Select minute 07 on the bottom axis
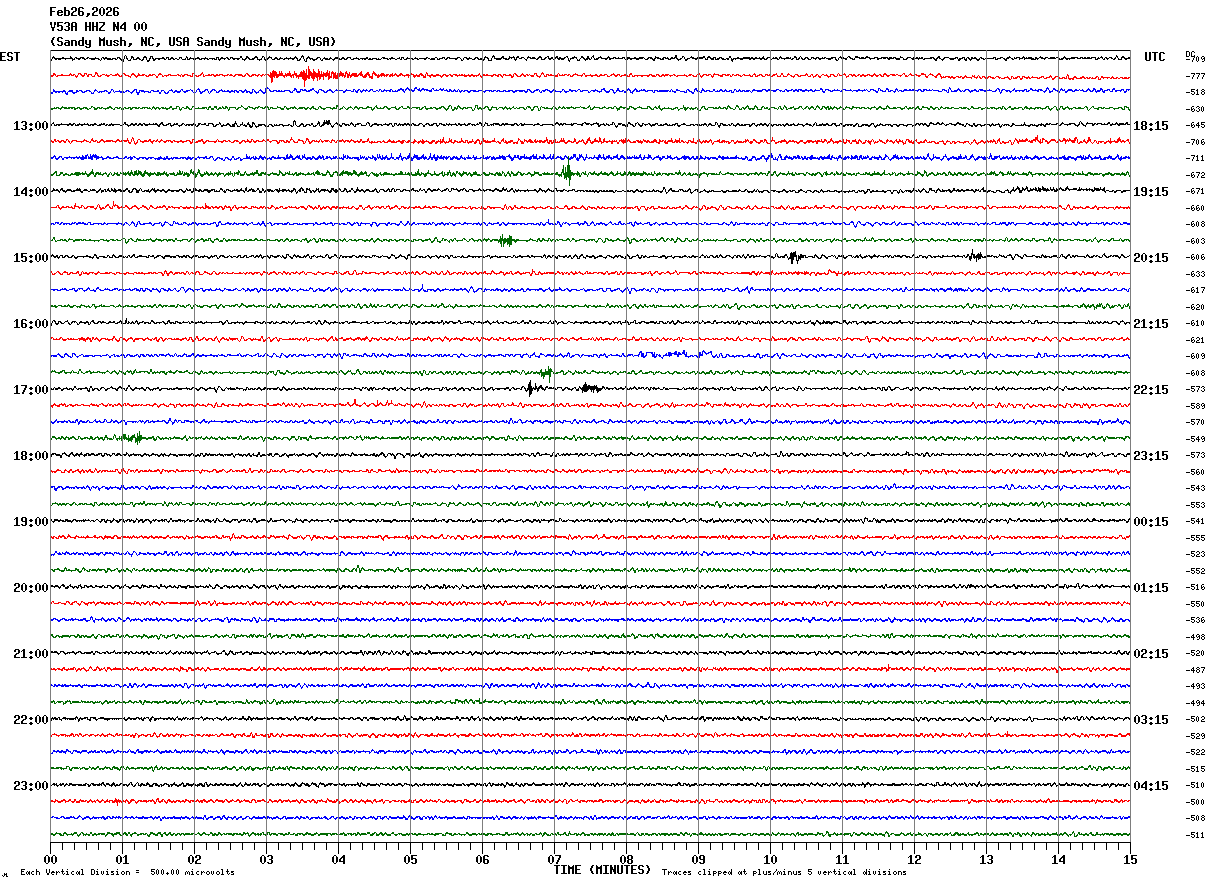Image resolution: width=1210 pixels, height=886 pixels. coord(554,859)
